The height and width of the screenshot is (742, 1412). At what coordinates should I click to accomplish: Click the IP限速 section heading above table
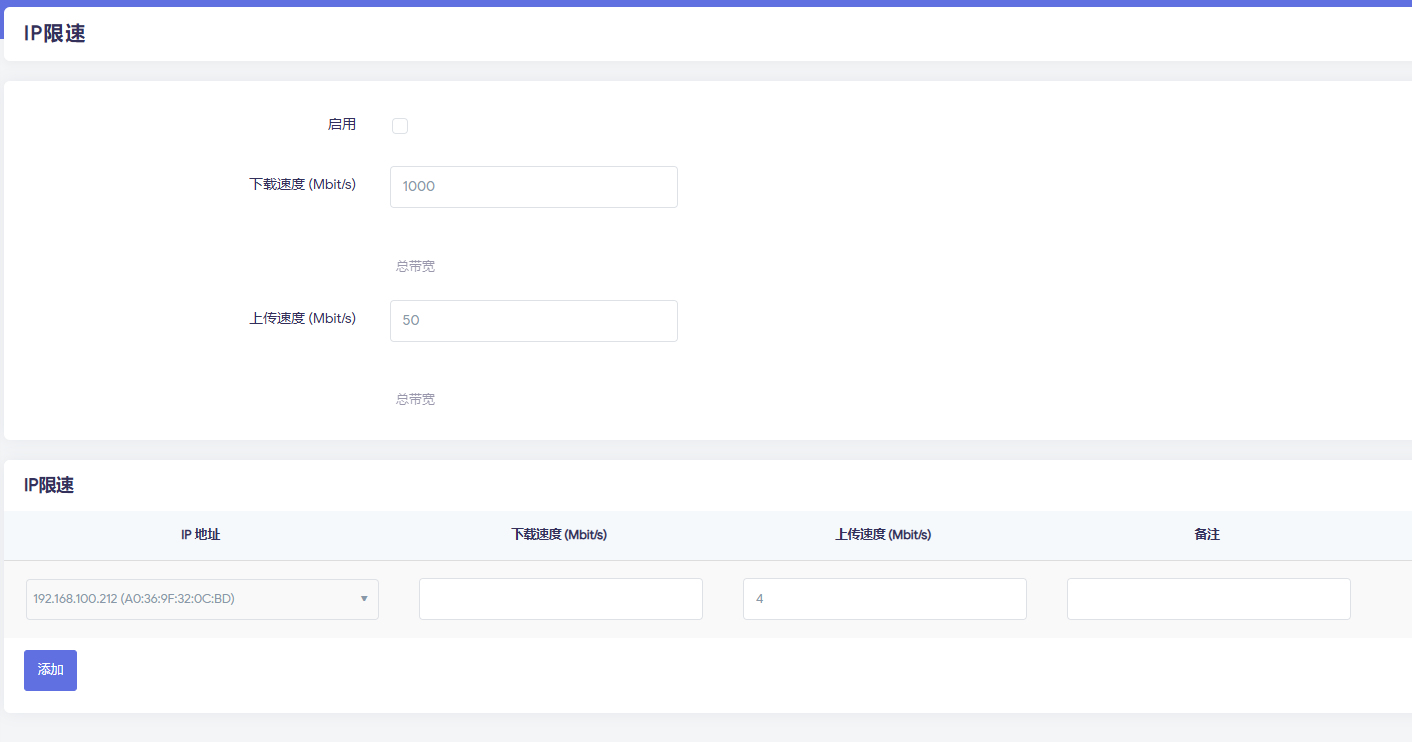(x=49, y=486)
